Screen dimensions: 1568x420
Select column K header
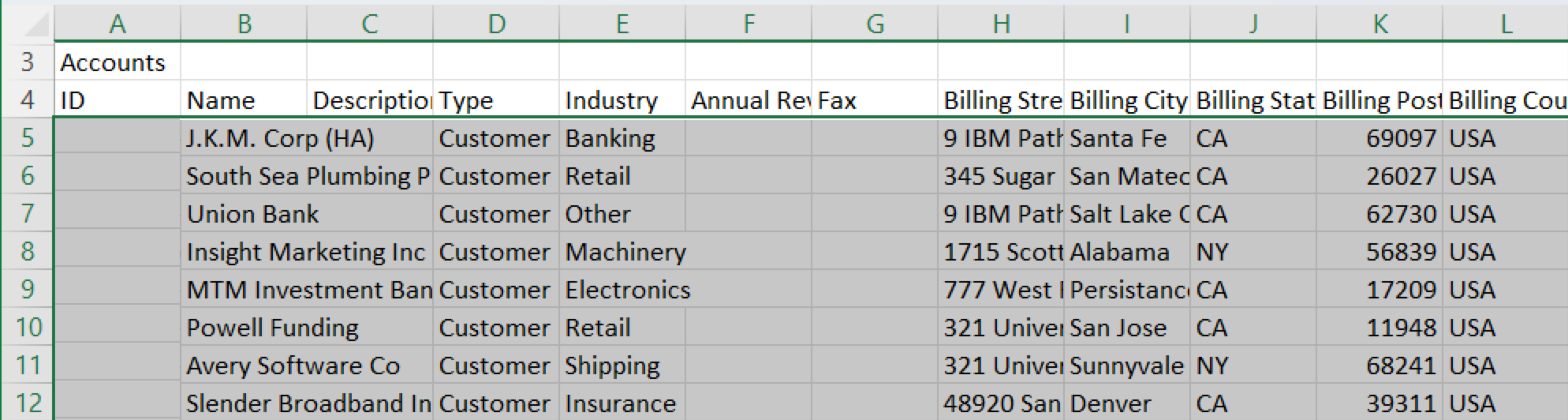pyautogui.click(x=1379, y=24)
